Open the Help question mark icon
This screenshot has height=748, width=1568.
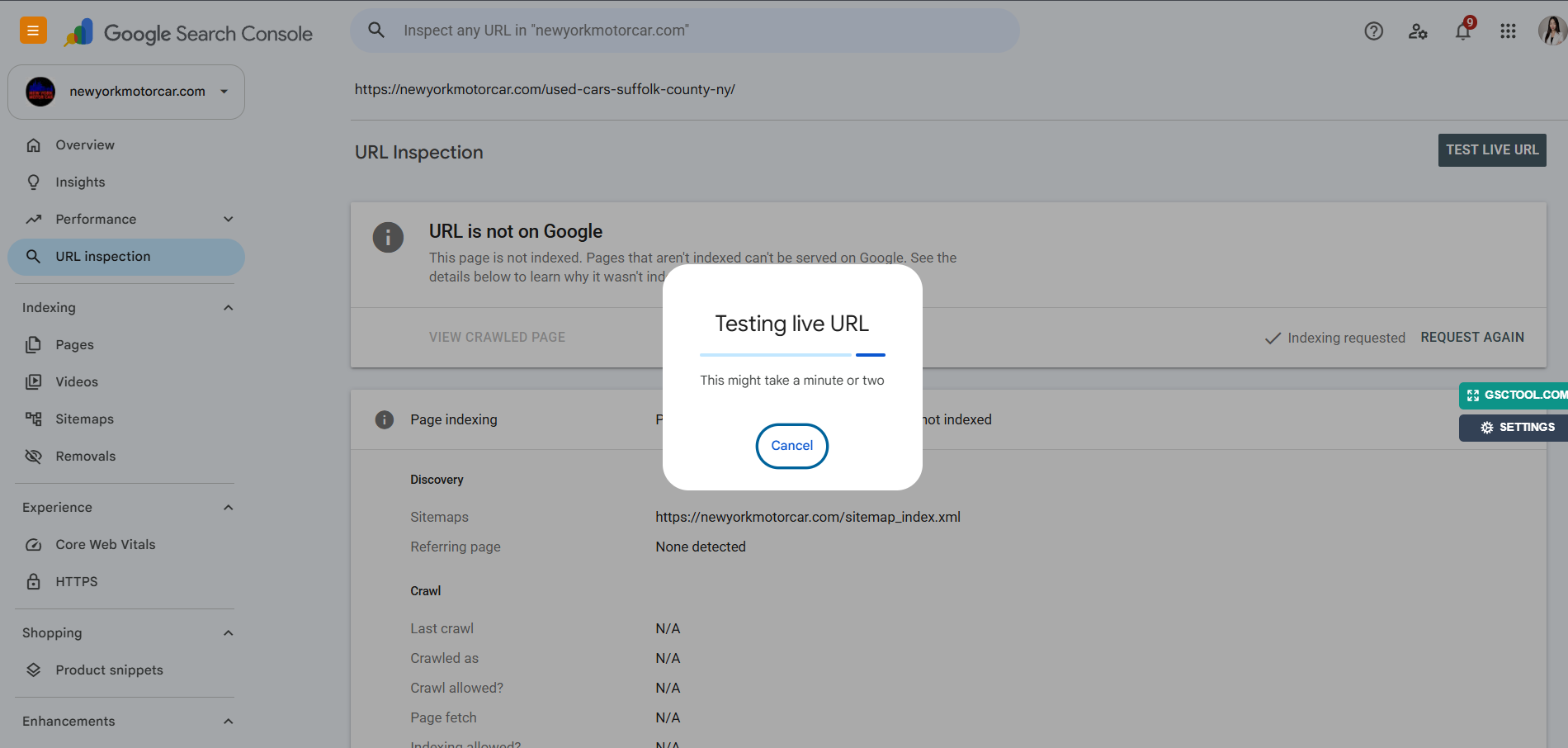click(x=1373, y=31)
